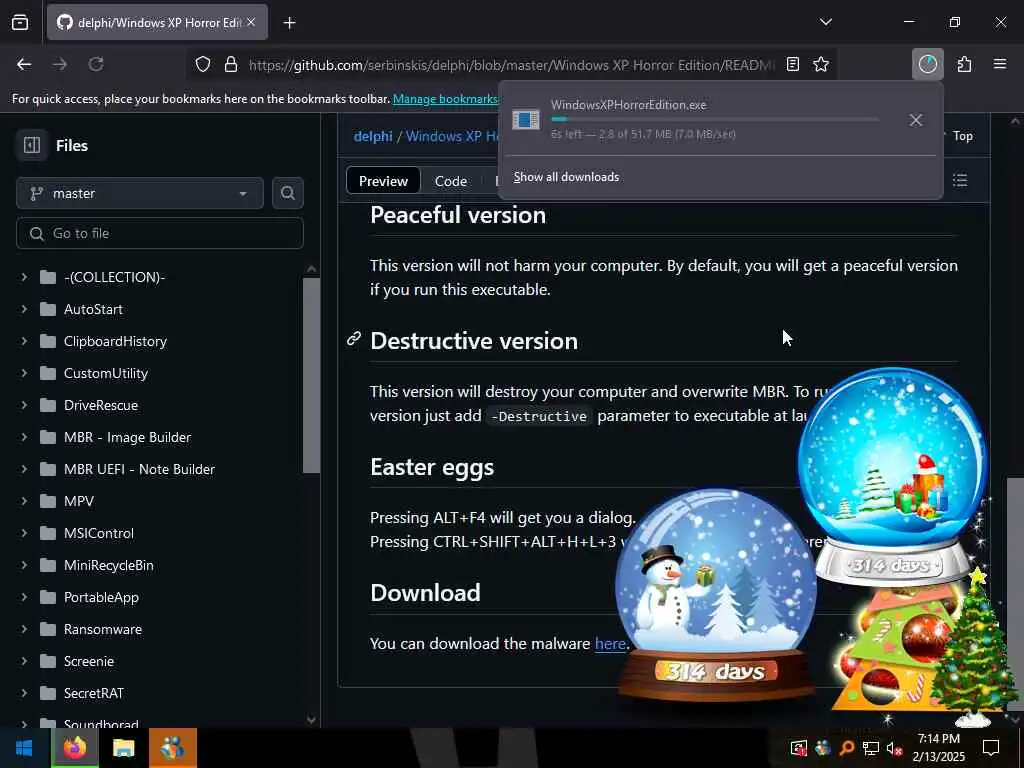This screenshot has height=768, width=1024.
Task: Open the Windows XP breadcrumb link
Action: point(452,136)
